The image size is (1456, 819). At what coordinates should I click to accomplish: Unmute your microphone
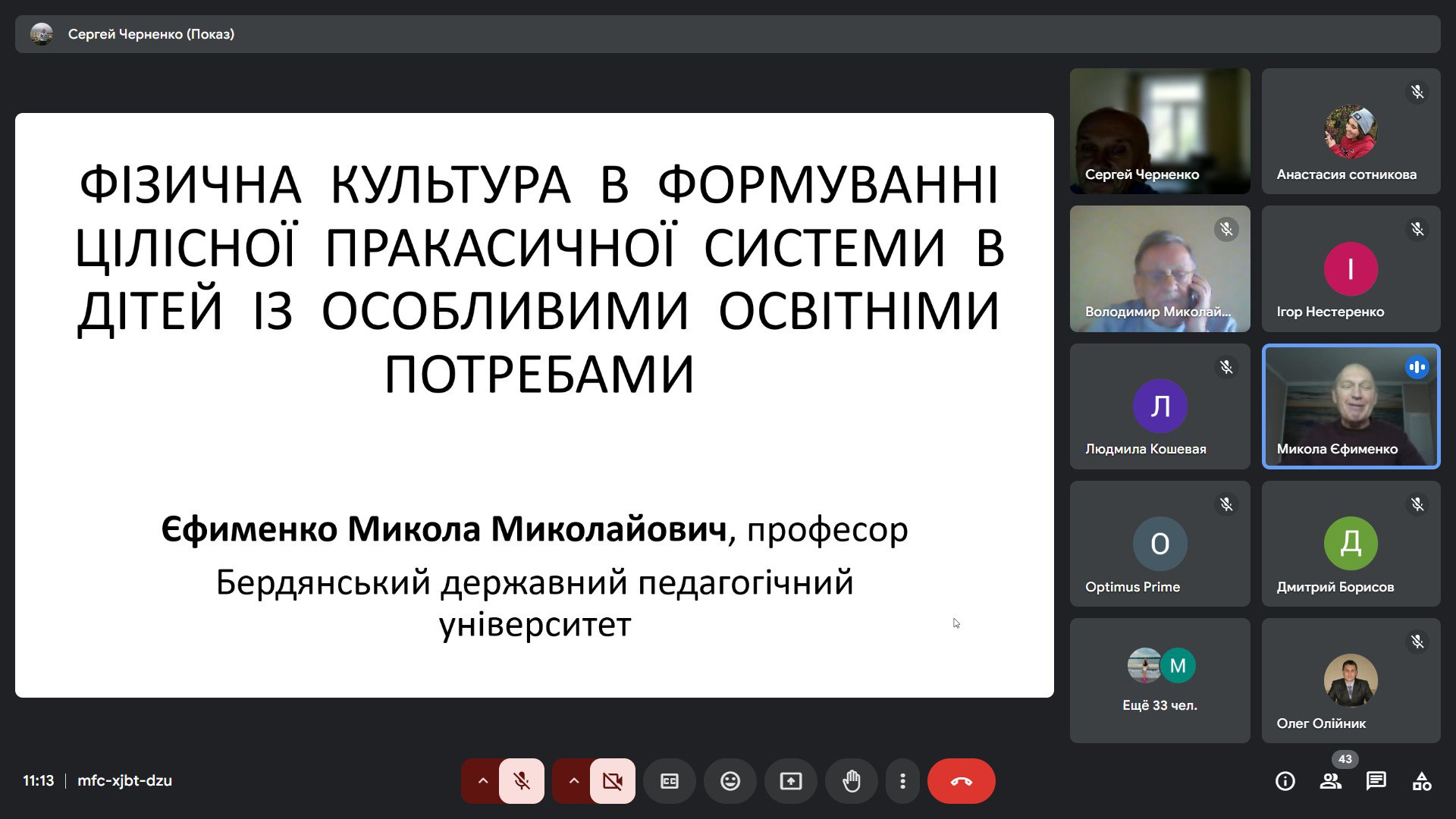point(522,781)
